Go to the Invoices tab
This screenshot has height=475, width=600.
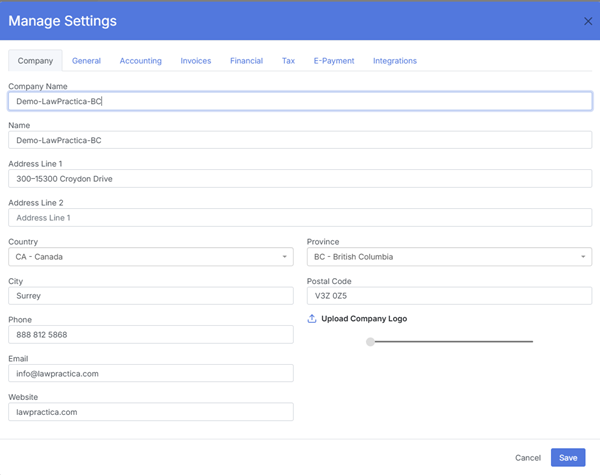point(196,61)
